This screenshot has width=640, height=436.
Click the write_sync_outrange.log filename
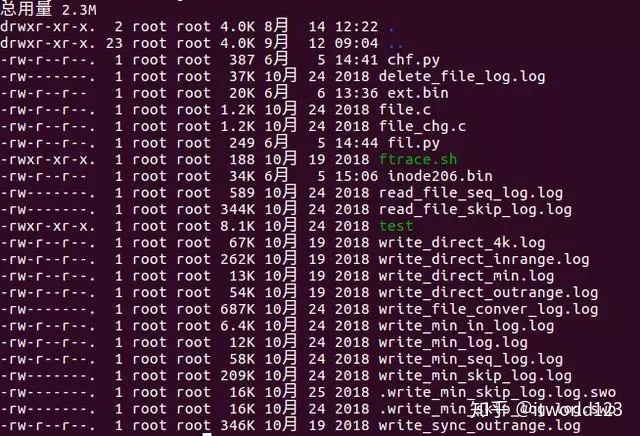480,426
